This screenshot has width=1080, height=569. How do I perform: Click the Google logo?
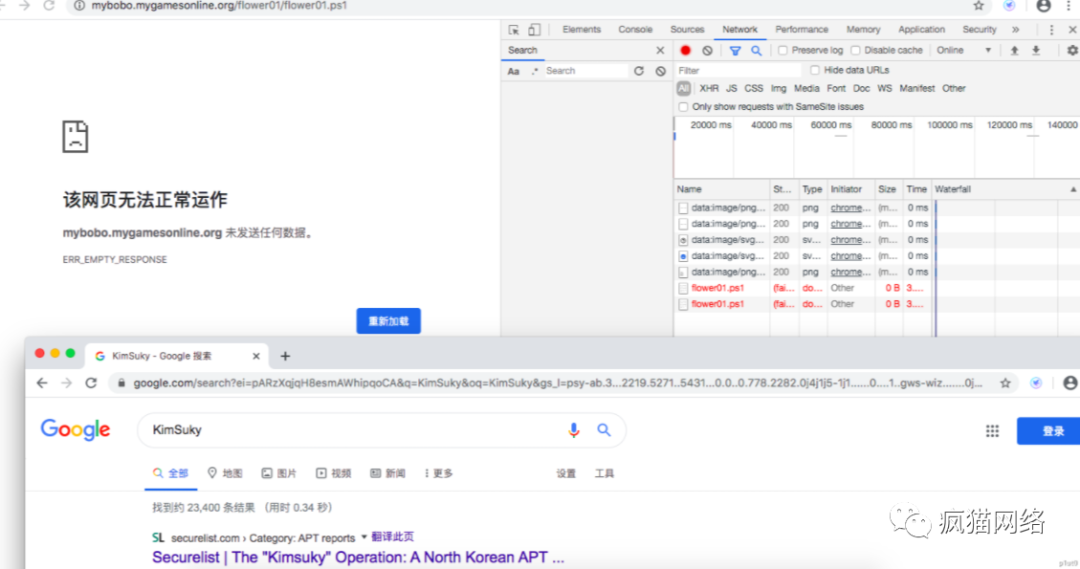pyautogui.click(x=75, y=430)
